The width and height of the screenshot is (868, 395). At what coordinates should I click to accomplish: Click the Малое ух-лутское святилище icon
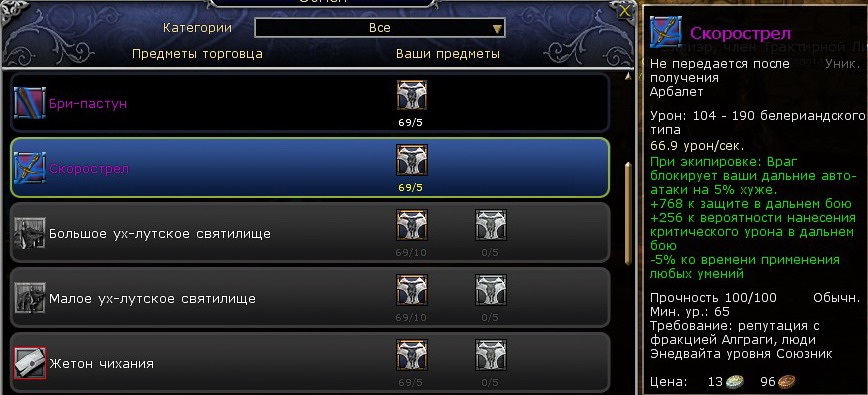click(x=29, y=298)
